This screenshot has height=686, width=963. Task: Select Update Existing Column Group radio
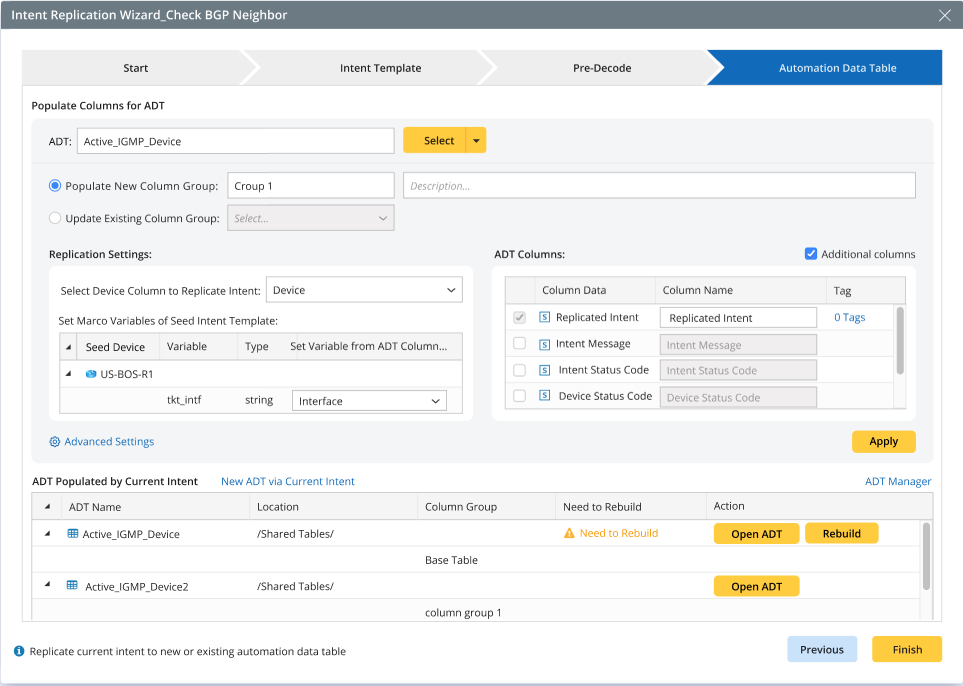(x=55, y=218)
